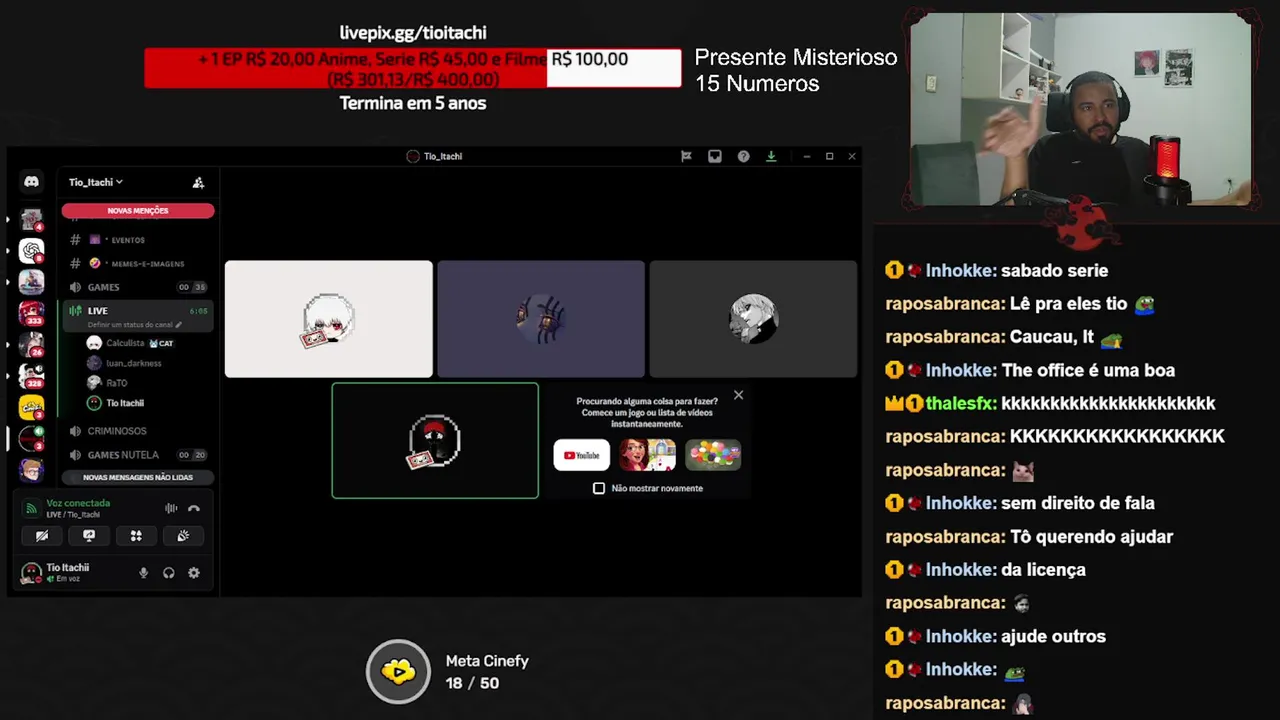
Task: Click the Cinefy goal round icon
Action: coord(398,671)
